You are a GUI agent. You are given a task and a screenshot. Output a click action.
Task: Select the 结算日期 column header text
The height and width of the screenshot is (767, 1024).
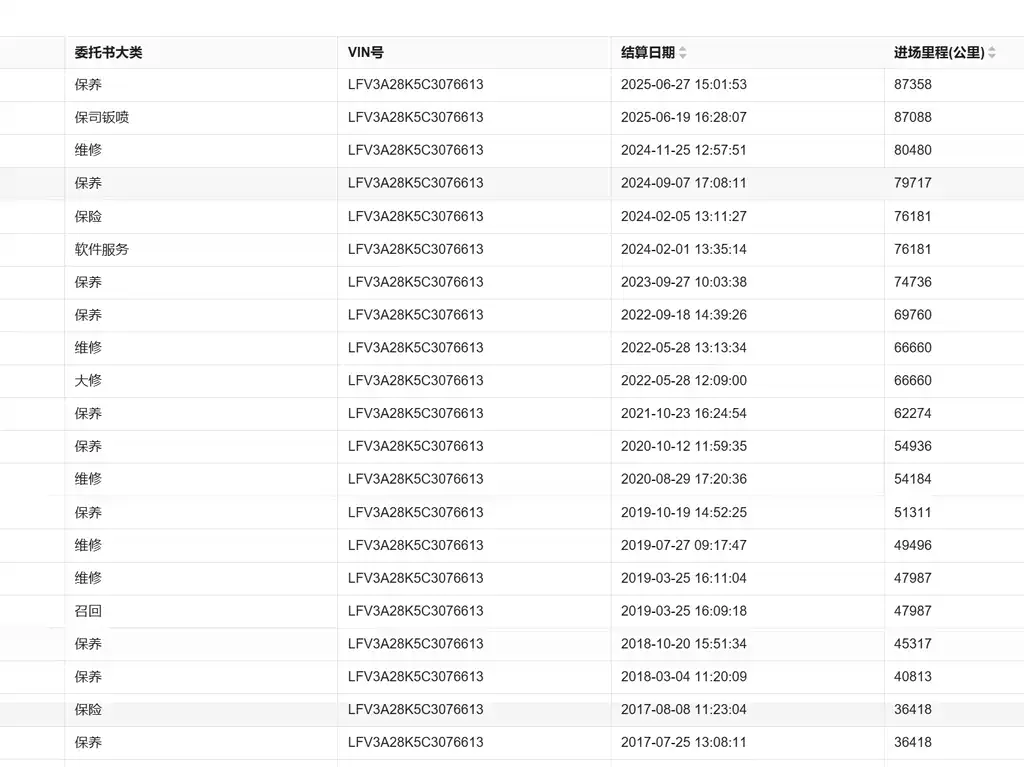tap(647, 52)
